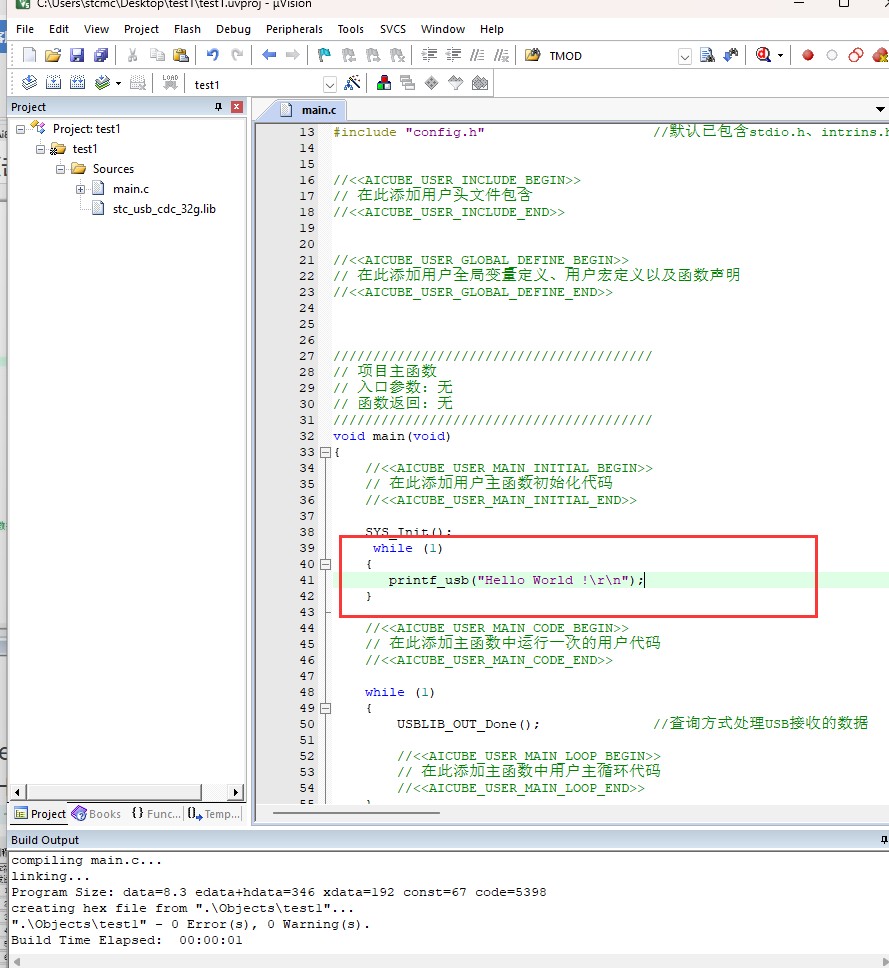Save the current file with the disk icon
Viewport: 889px width, 968px height.
[77, 56]
